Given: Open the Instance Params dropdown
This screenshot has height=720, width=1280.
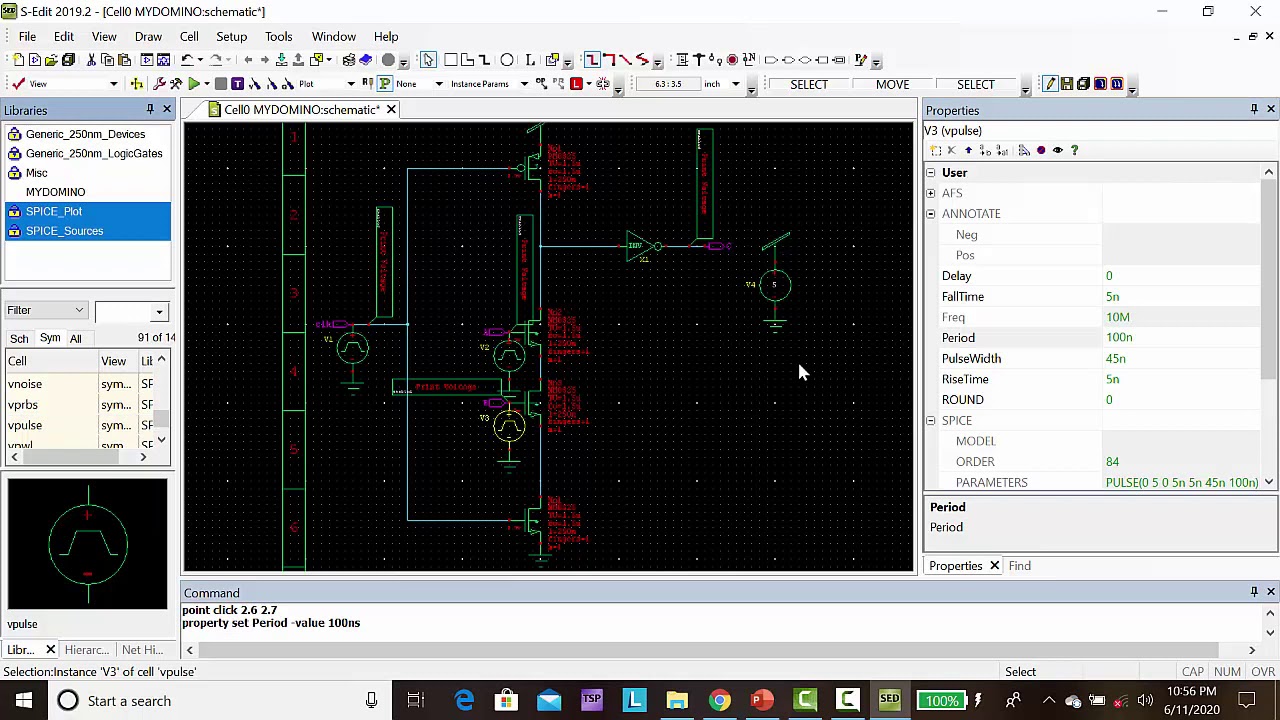Looking at the screenshot, I should tap(524, 84).
